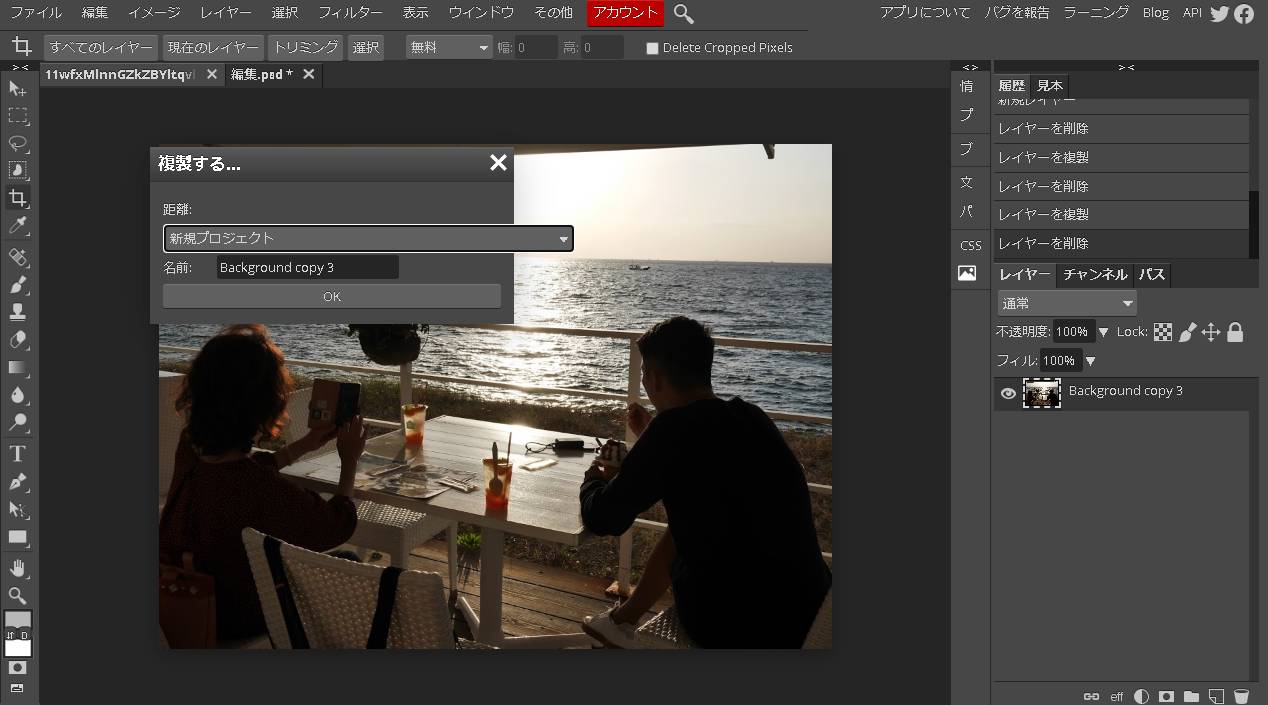Delete layer with trash icon
Screen dimensions: 1268x705
[1241, 696]
